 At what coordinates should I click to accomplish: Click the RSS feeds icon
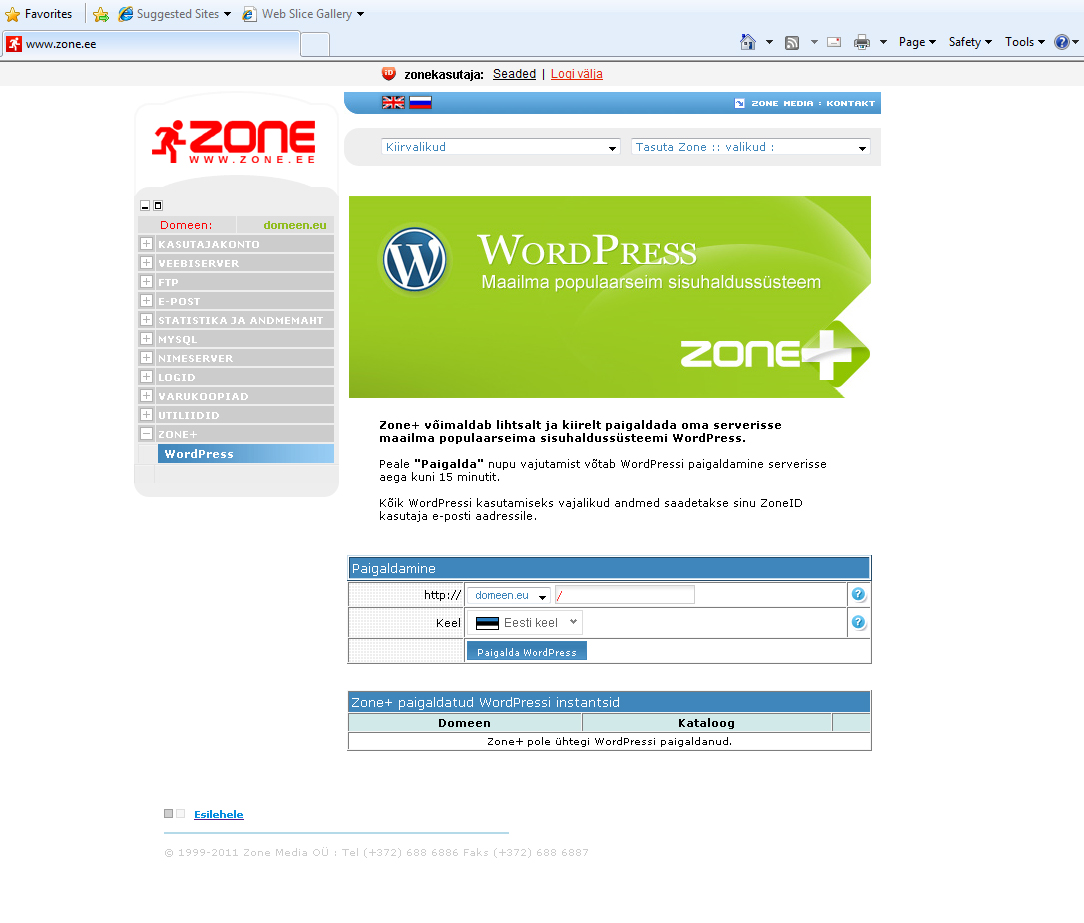[792, 42]
